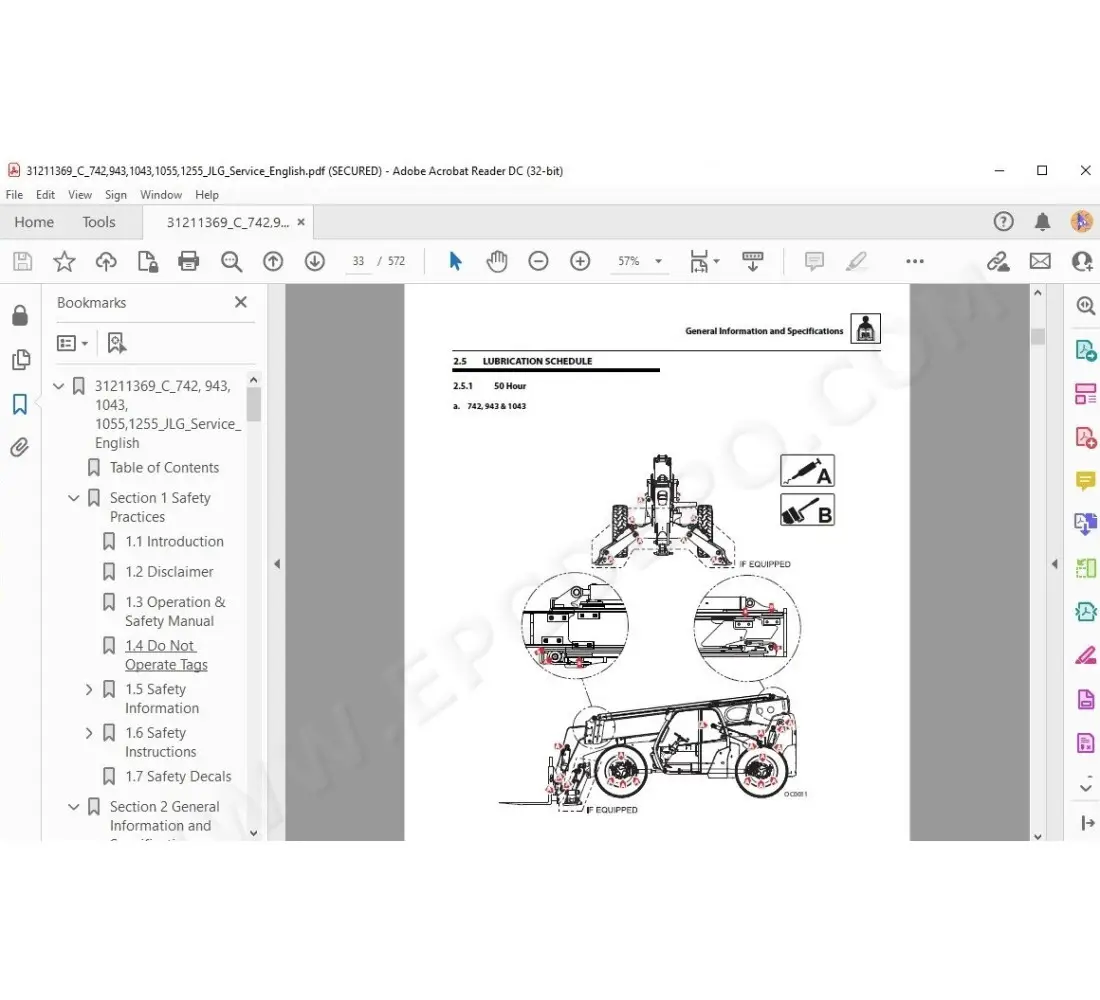Collapse the Section 1 Safety Practices bookmark
The height and width of the screenshot is (1000, 1100).
(x=73, y=497)
